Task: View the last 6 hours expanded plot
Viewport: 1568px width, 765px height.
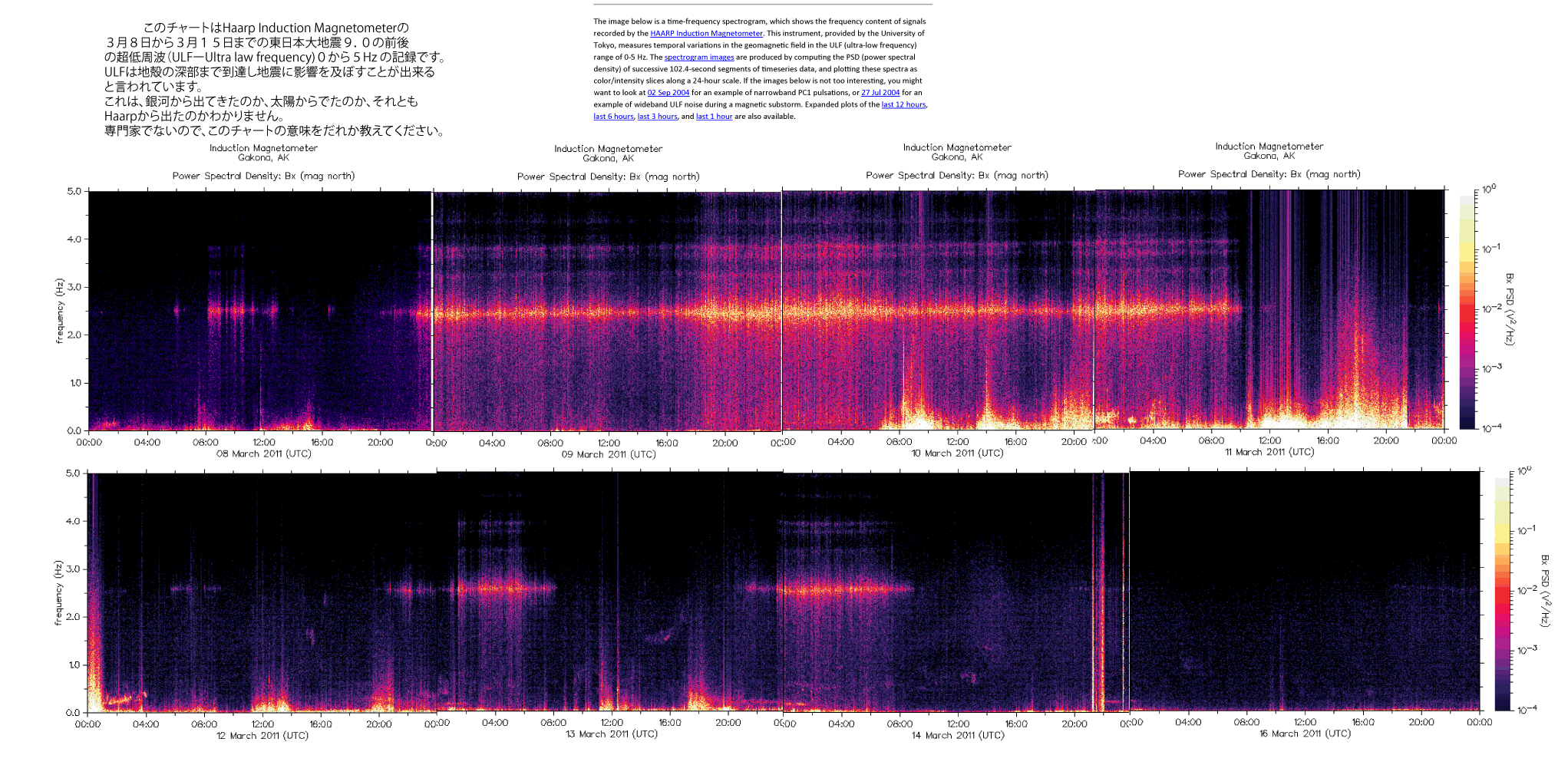Action: pos(613,117)
